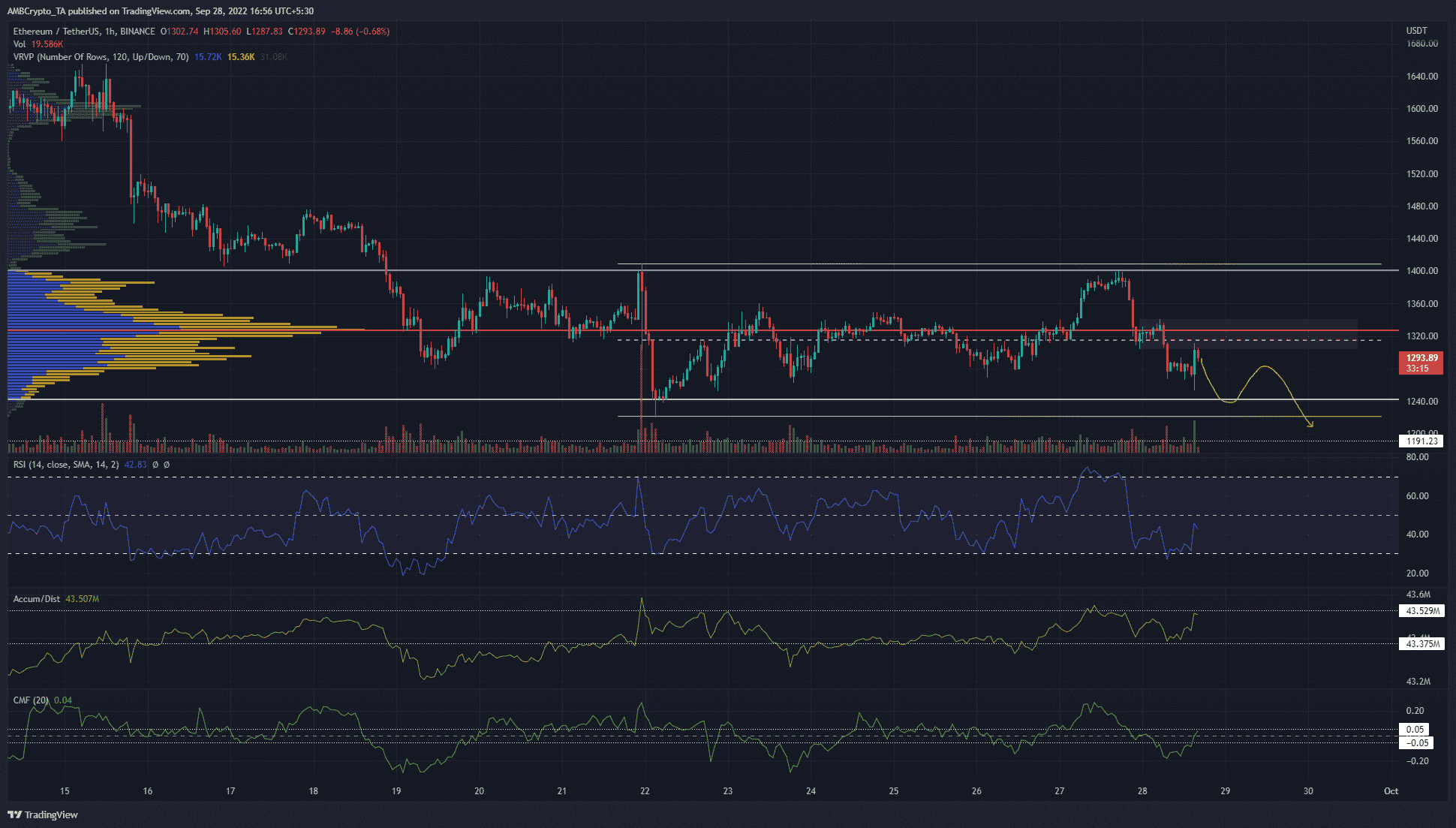Select the Accum/Dist indicator label
This screenshot has height=828, width=1456.
click(35, 598)
